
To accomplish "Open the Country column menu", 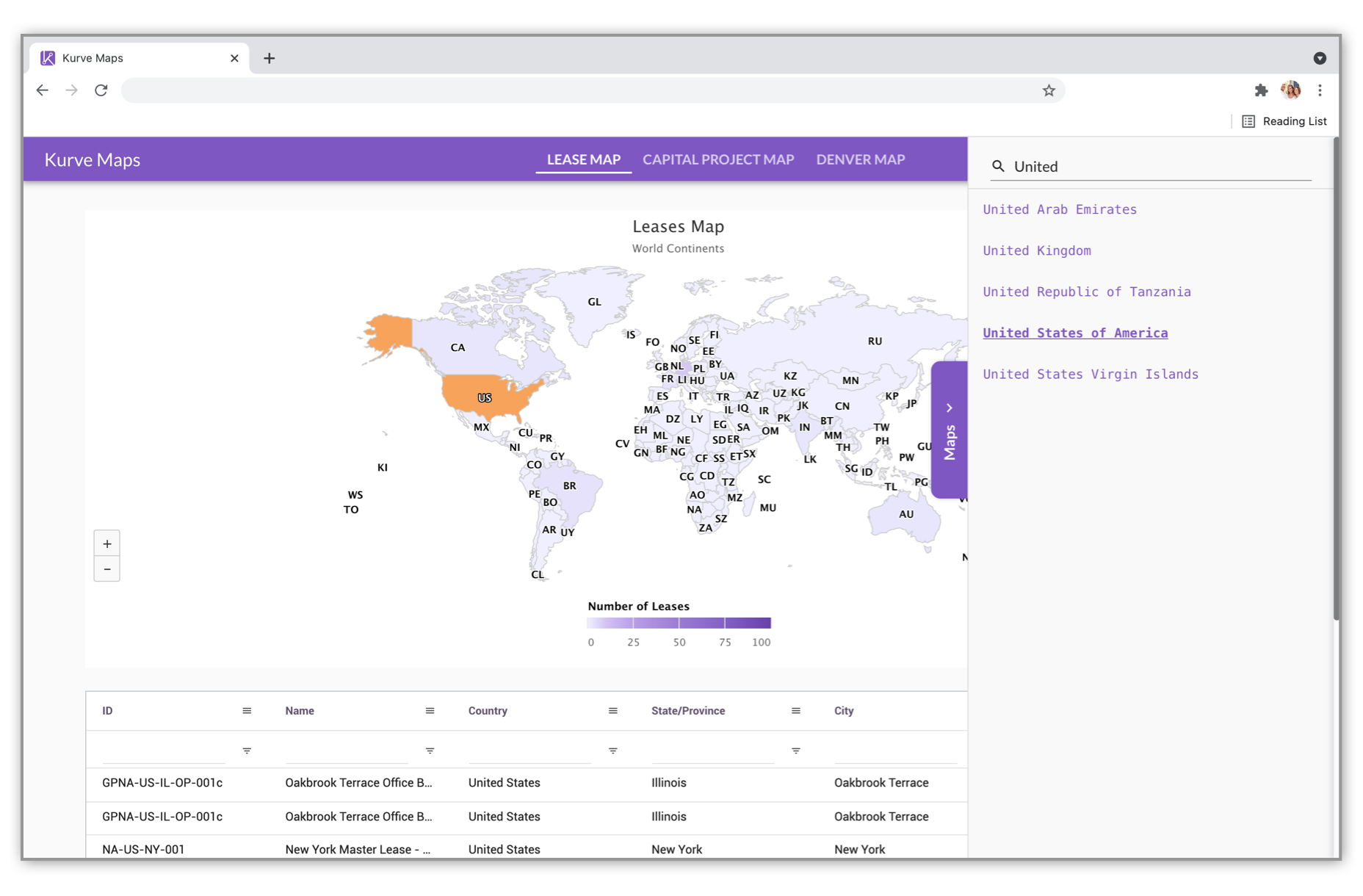I will point(612,711).
